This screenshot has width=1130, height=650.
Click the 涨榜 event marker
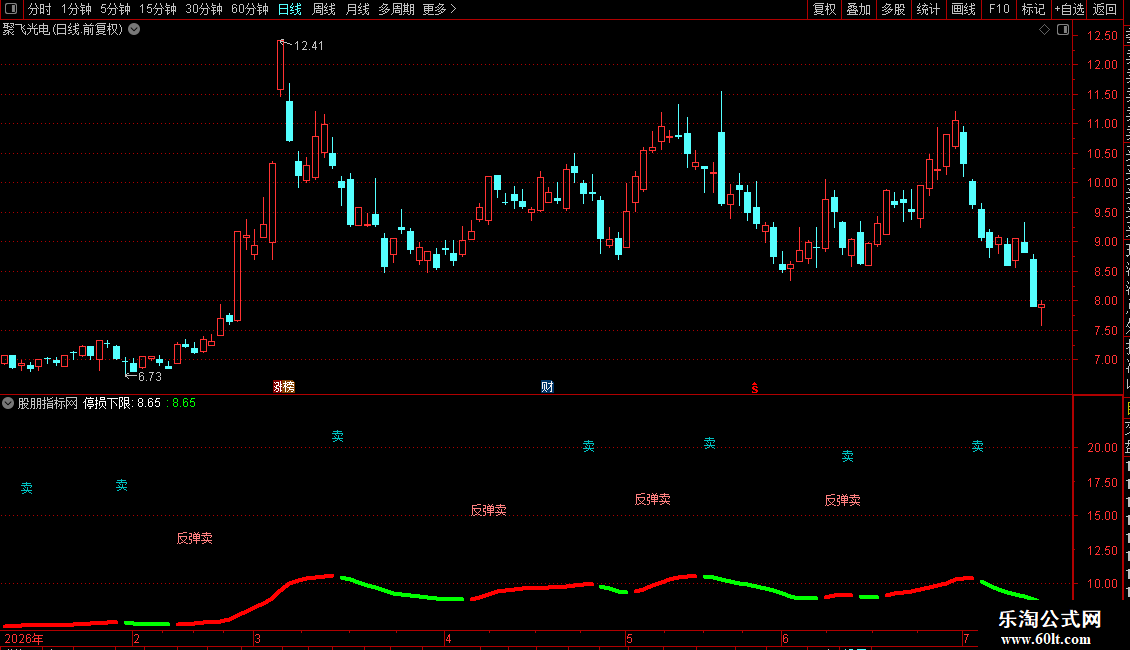[x=284, y=387]
